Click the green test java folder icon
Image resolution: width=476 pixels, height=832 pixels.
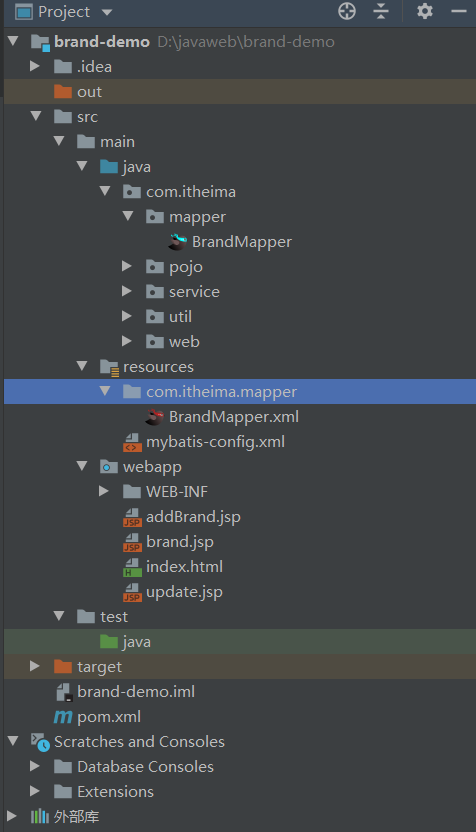(x=109, y=642)
